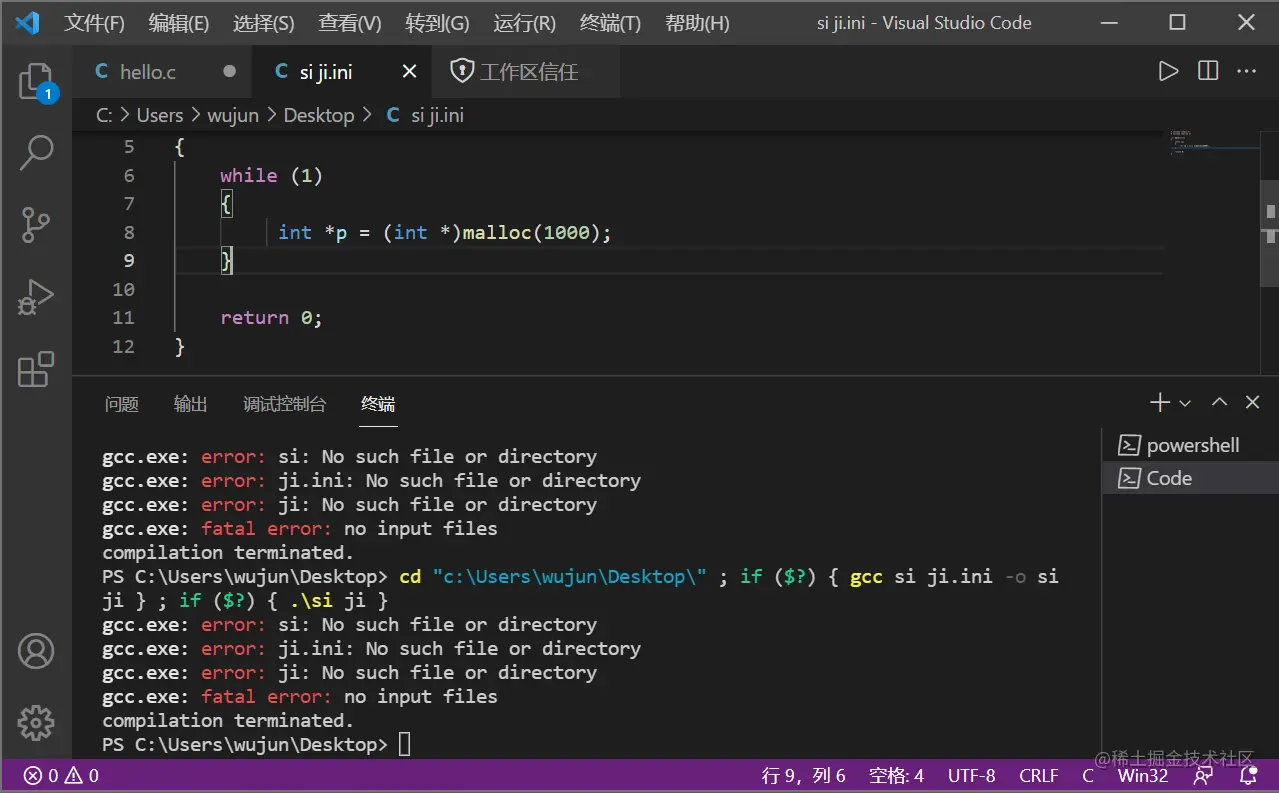Click the VS Code logo icon
Image resolution: width=1279 pixels, height=793 pixels.
pyautogui.click(x=27, y=22)
